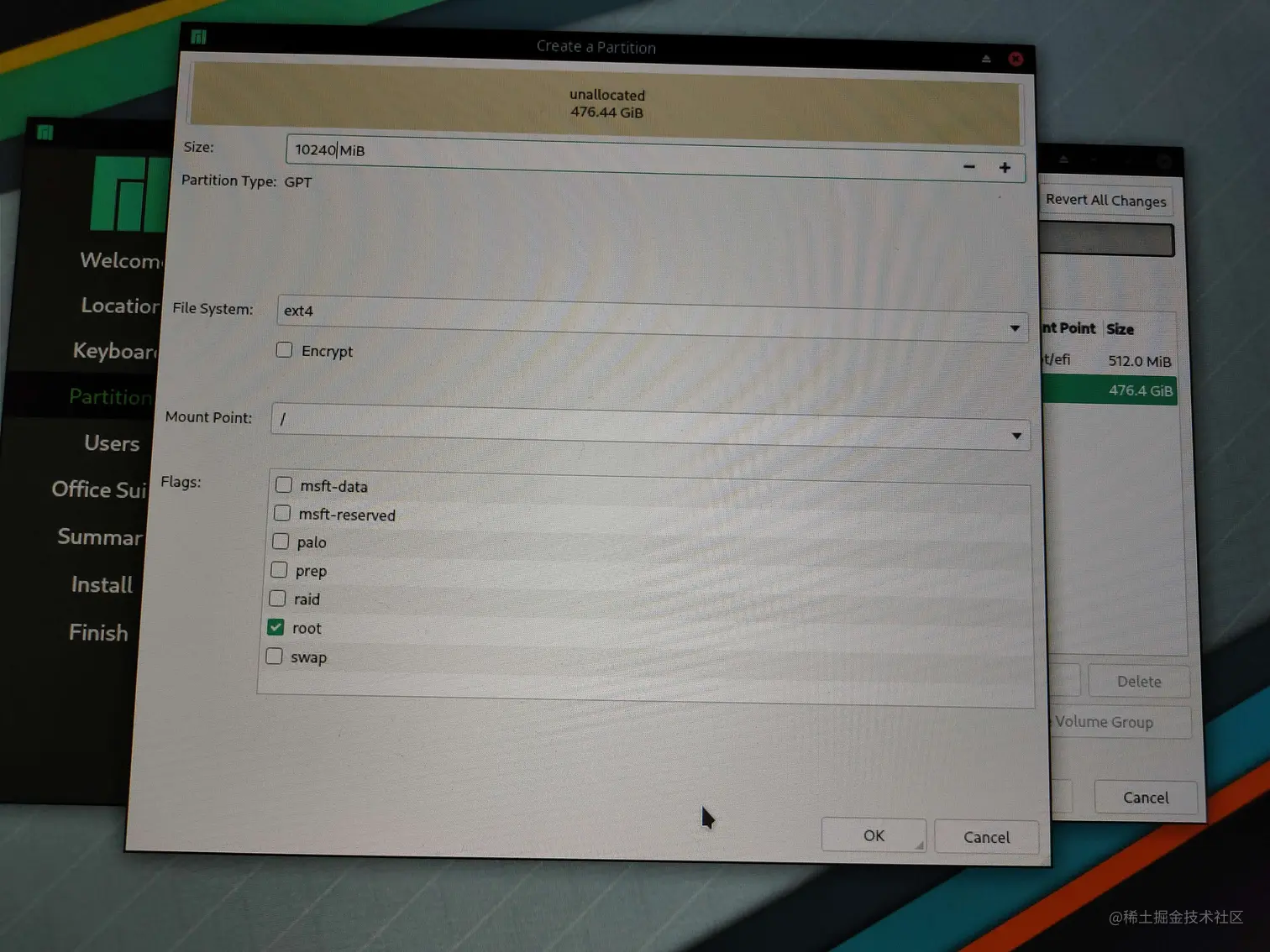Image resolution: width=1270 pixels, height=952 pixels.
Task: Click Cancel button in installer window
Action: [1146, 797]
